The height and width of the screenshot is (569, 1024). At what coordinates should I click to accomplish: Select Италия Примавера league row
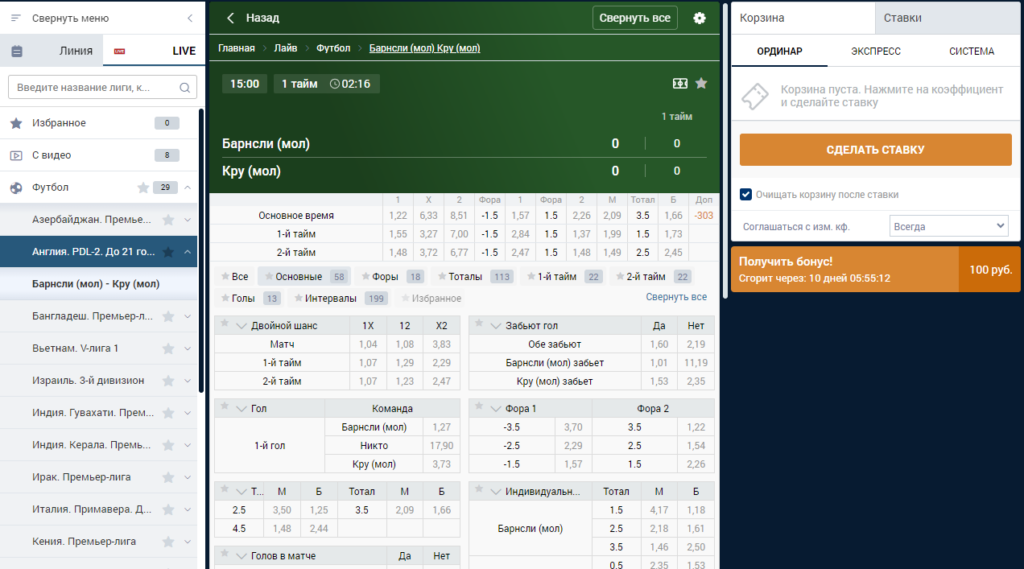pyautogui.click(x=99, y=510)
